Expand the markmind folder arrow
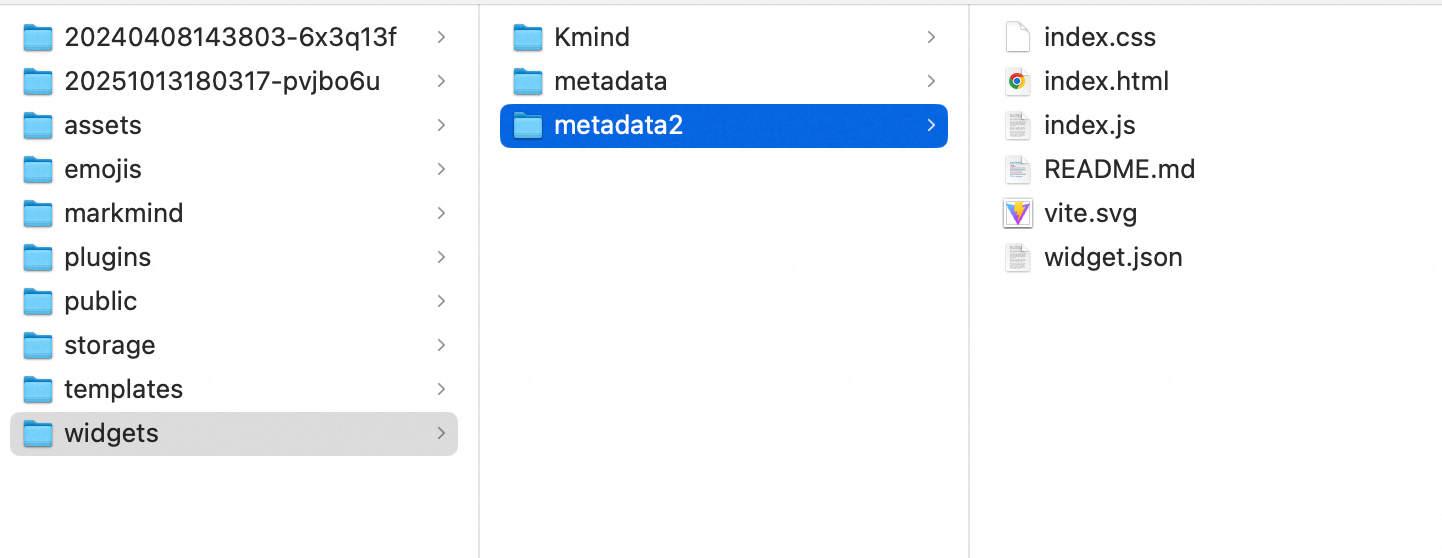The width and height of the screenshot is (1442, 558). coord(441,214)
